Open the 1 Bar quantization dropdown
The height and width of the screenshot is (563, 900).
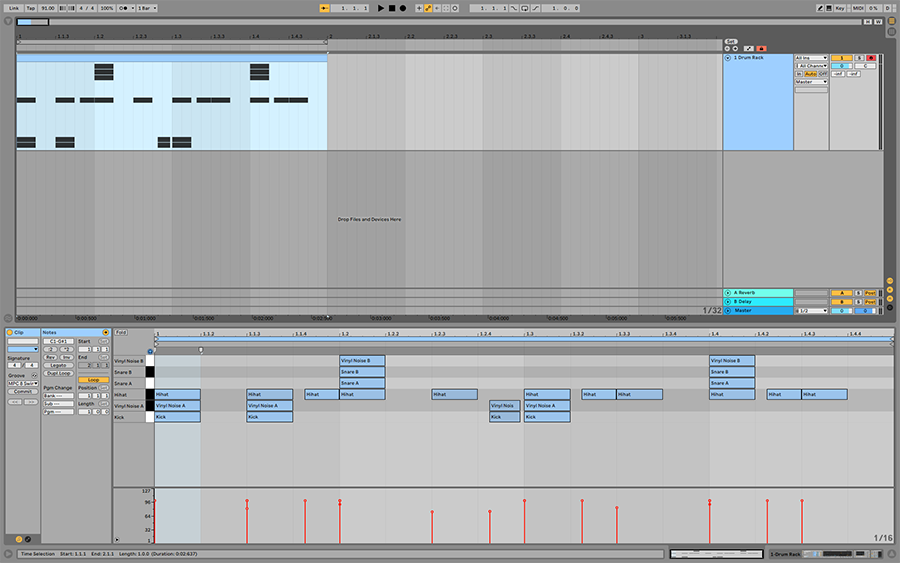pos(146,8)
